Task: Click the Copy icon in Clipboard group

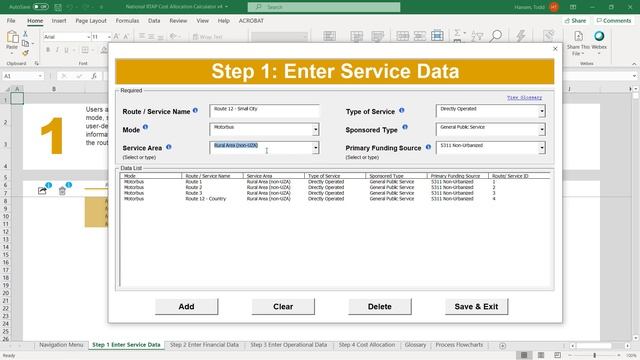Action: click(25, 43)
